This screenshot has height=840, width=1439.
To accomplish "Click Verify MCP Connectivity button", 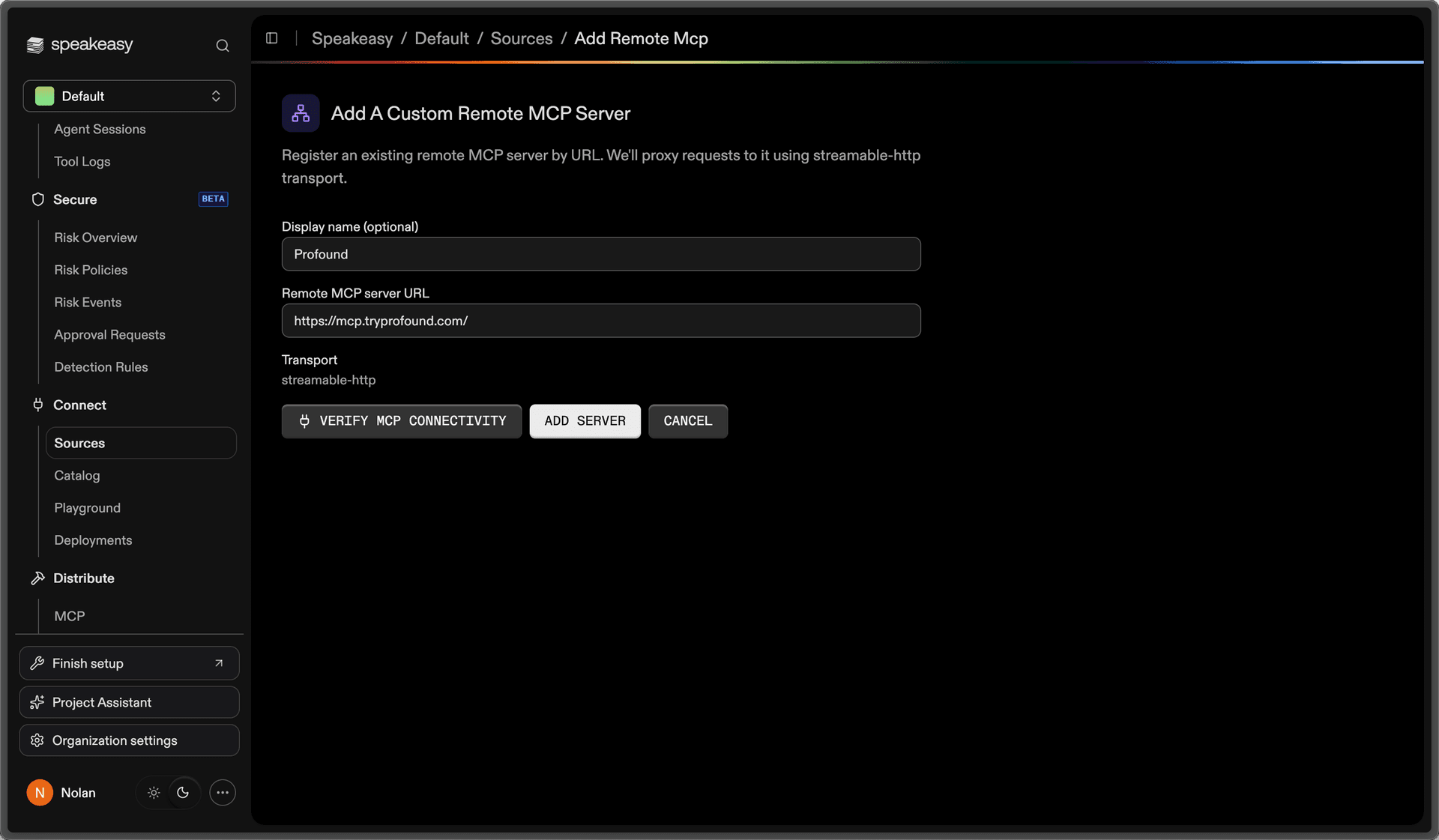I will [x=402, y=421].
